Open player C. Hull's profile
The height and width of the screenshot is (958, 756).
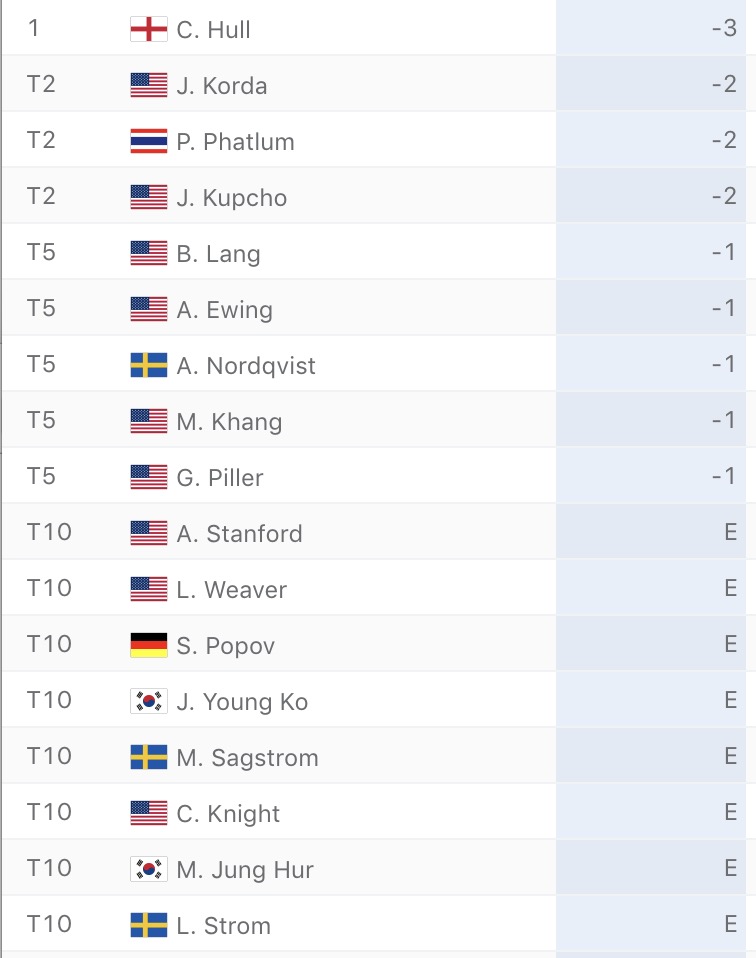[x=213, y=29]
